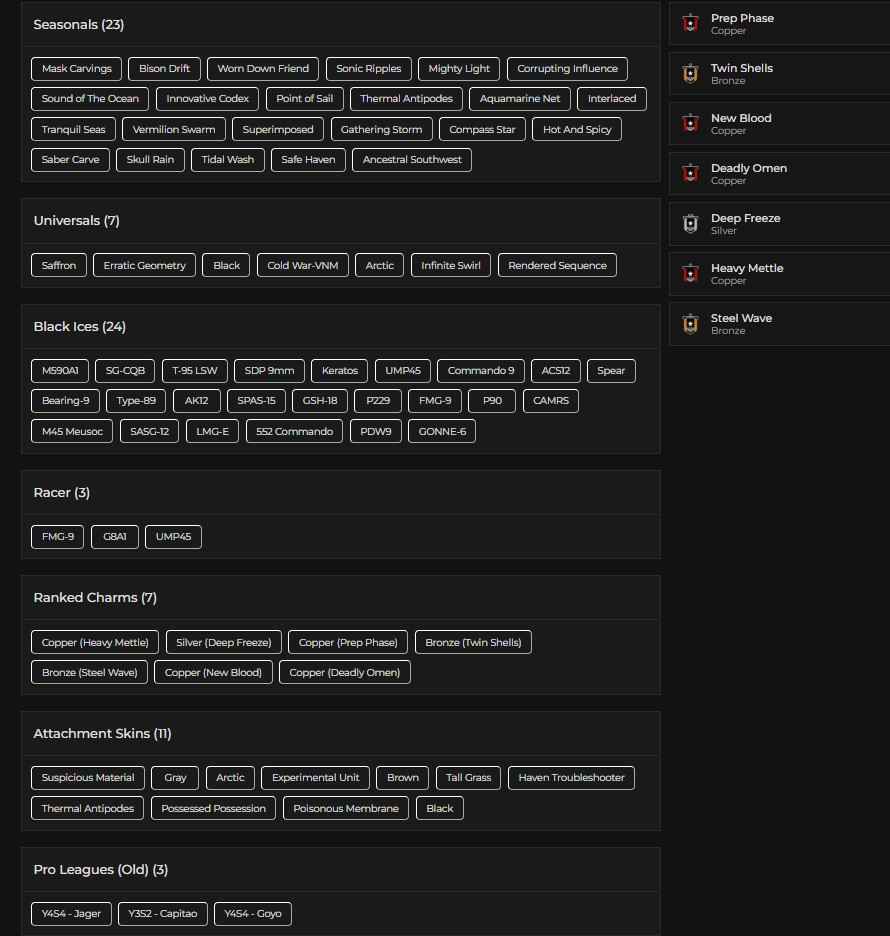Click the Interlaced tag
Screen dimensions: 890x936
coord(612,98)
